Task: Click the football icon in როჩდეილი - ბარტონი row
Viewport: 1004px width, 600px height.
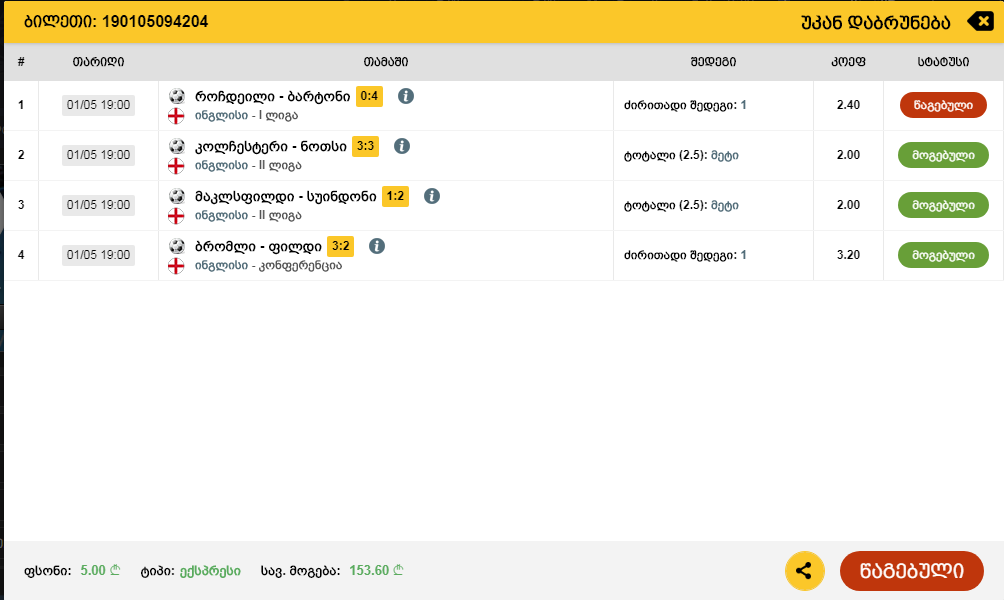Action: (177, 96)
